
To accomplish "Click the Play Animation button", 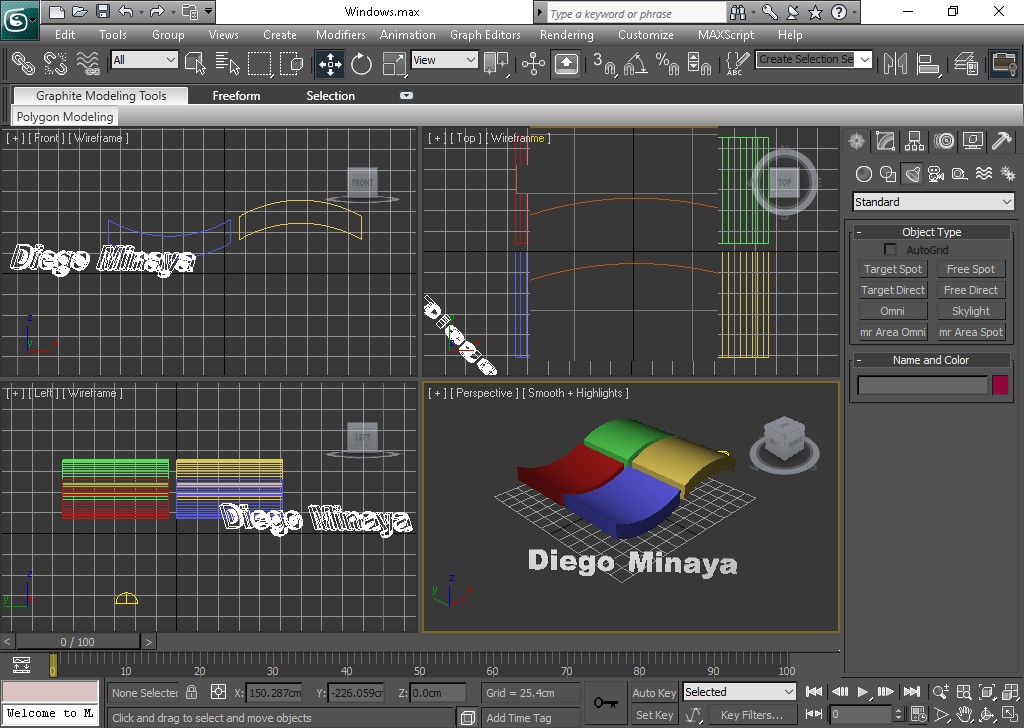I will point(862,692).
